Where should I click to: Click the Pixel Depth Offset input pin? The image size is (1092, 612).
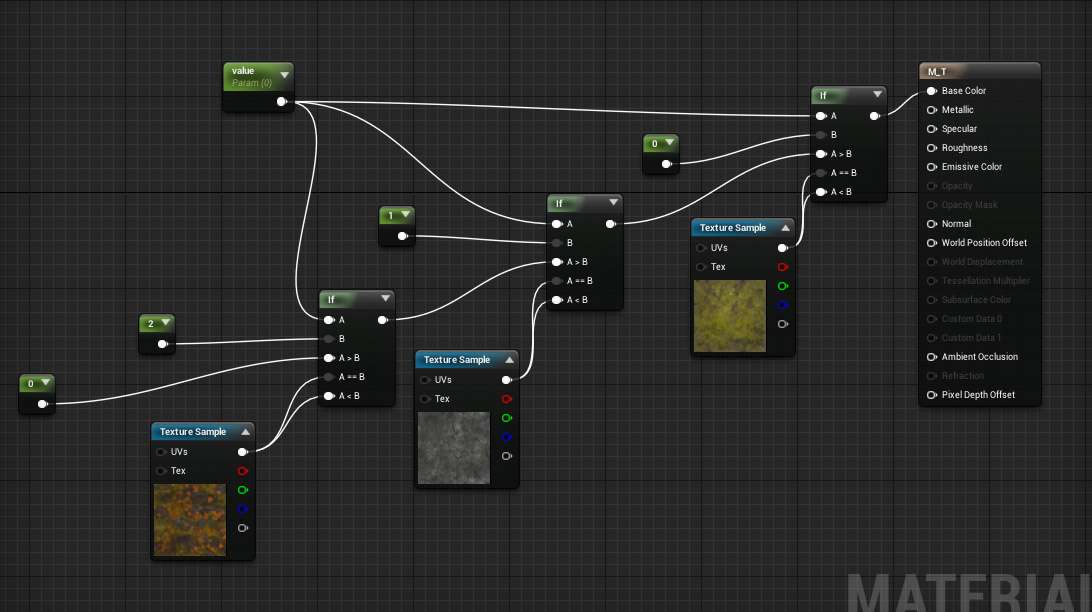pyautogui.click(x=932, y=395)
